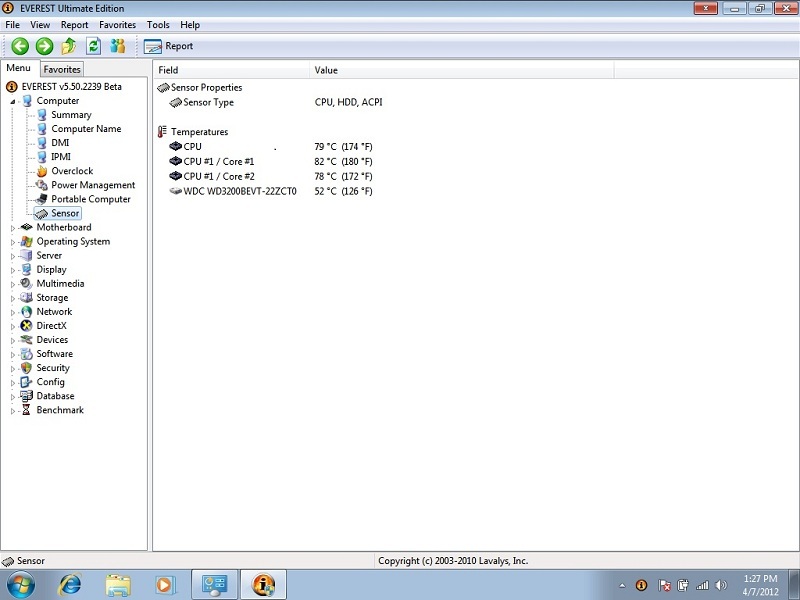
Task: Select the Power Management icon
Action: 42,185
